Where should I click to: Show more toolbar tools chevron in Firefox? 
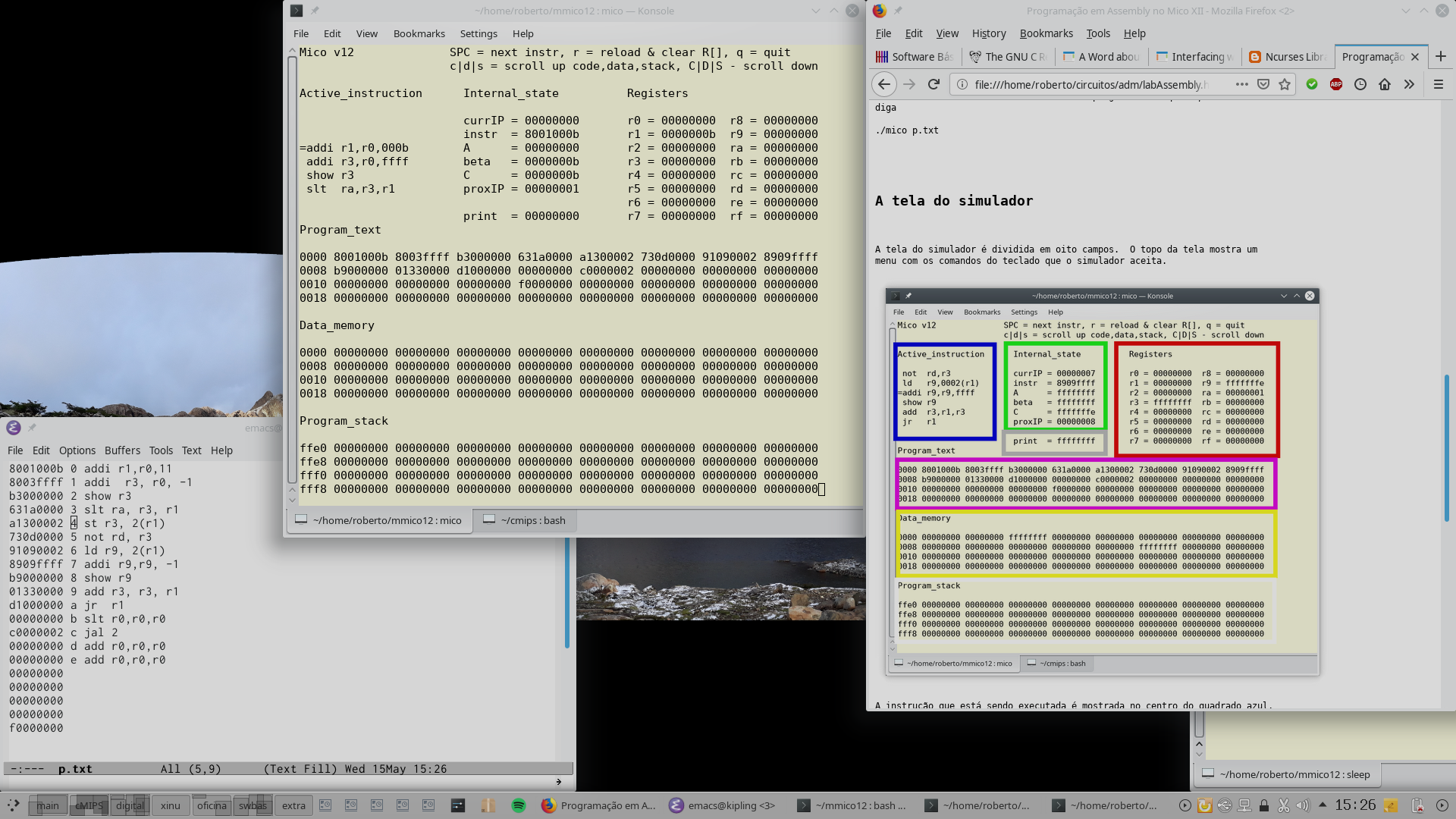pyautogui.click(x=1409, y=84)
